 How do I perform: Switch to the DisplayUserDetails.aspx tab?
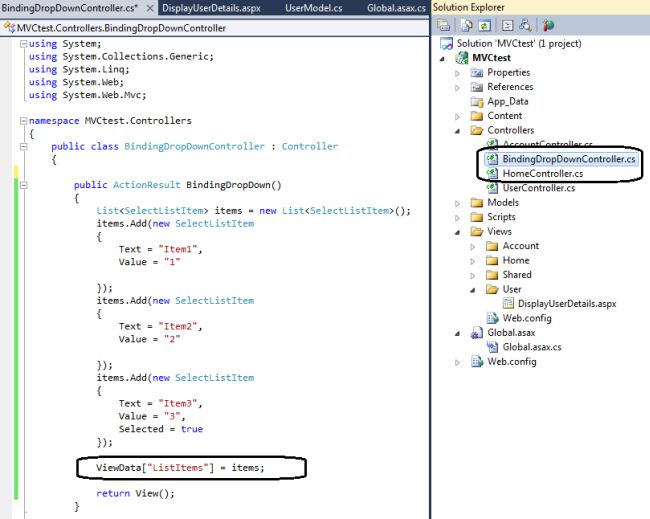tap(211, 8)
